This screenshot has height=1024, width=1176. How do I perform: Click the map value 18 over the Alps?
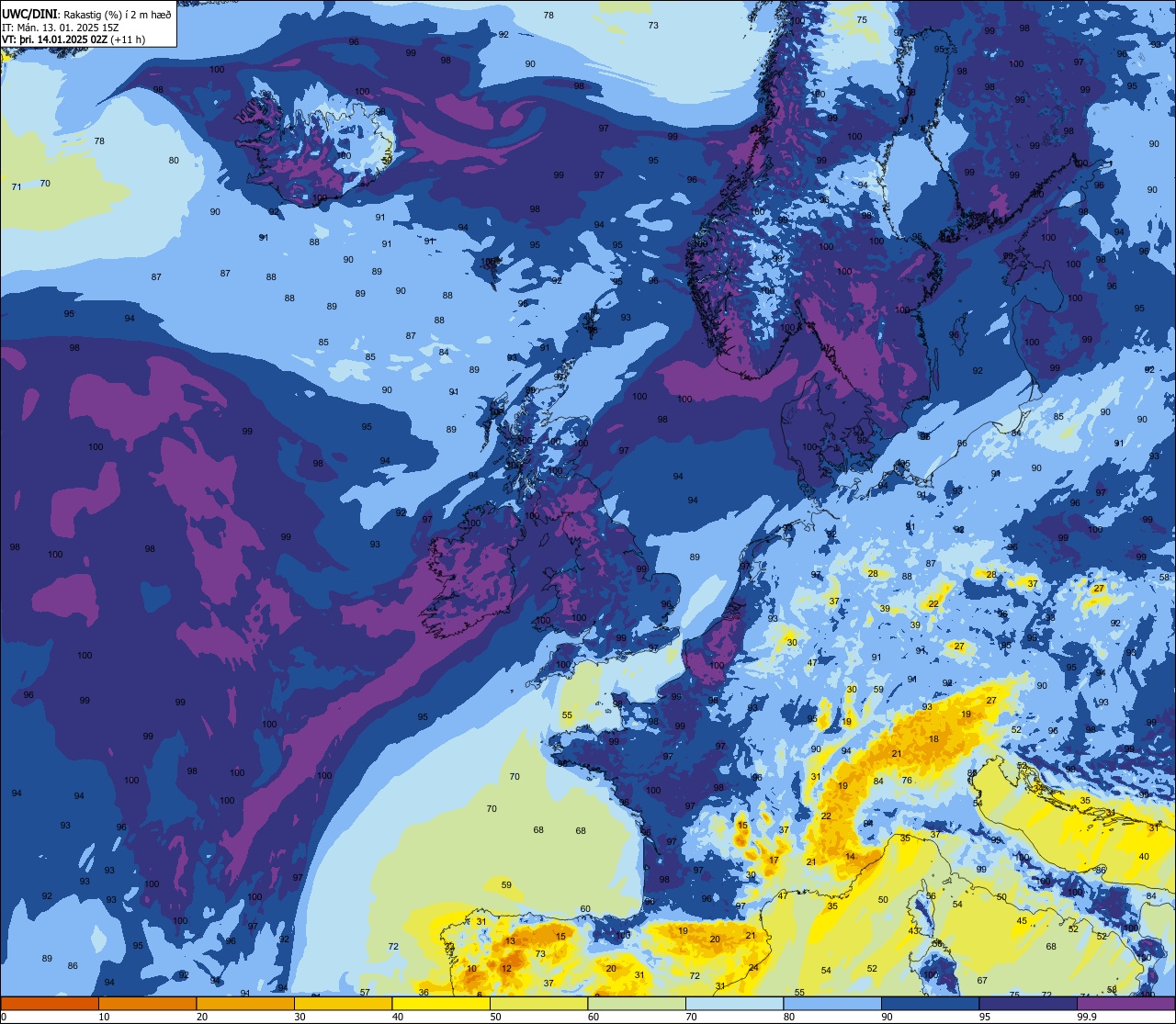(x=934, y=739)
